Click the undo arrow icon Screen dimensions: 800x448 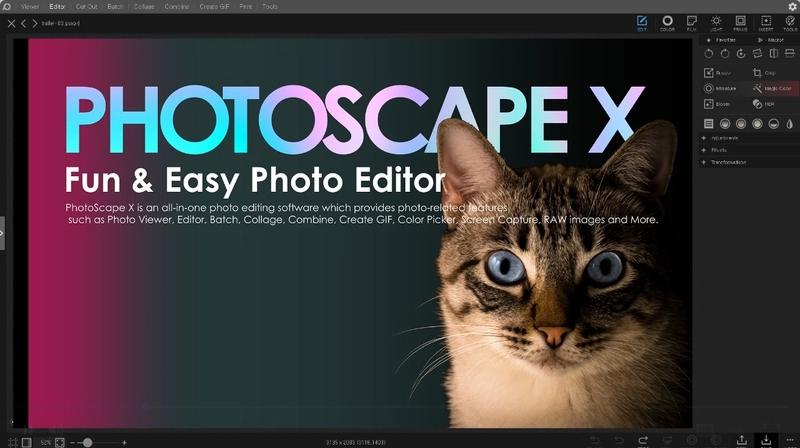pos(619,440)
